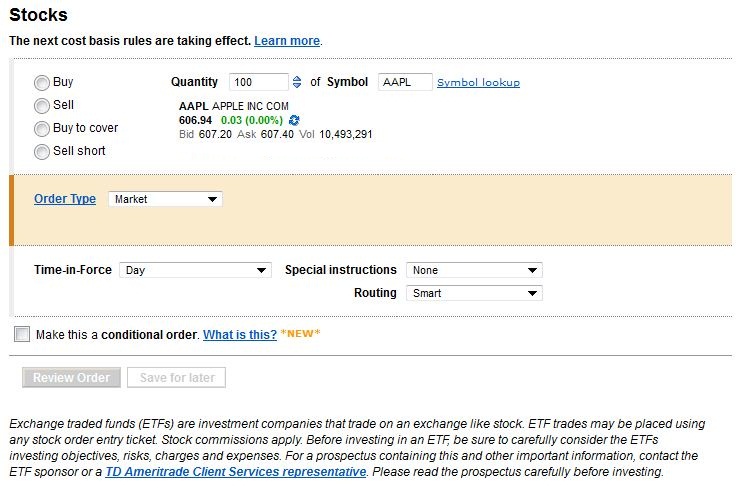Click the Stocks page heading

(x=38, y=15)
